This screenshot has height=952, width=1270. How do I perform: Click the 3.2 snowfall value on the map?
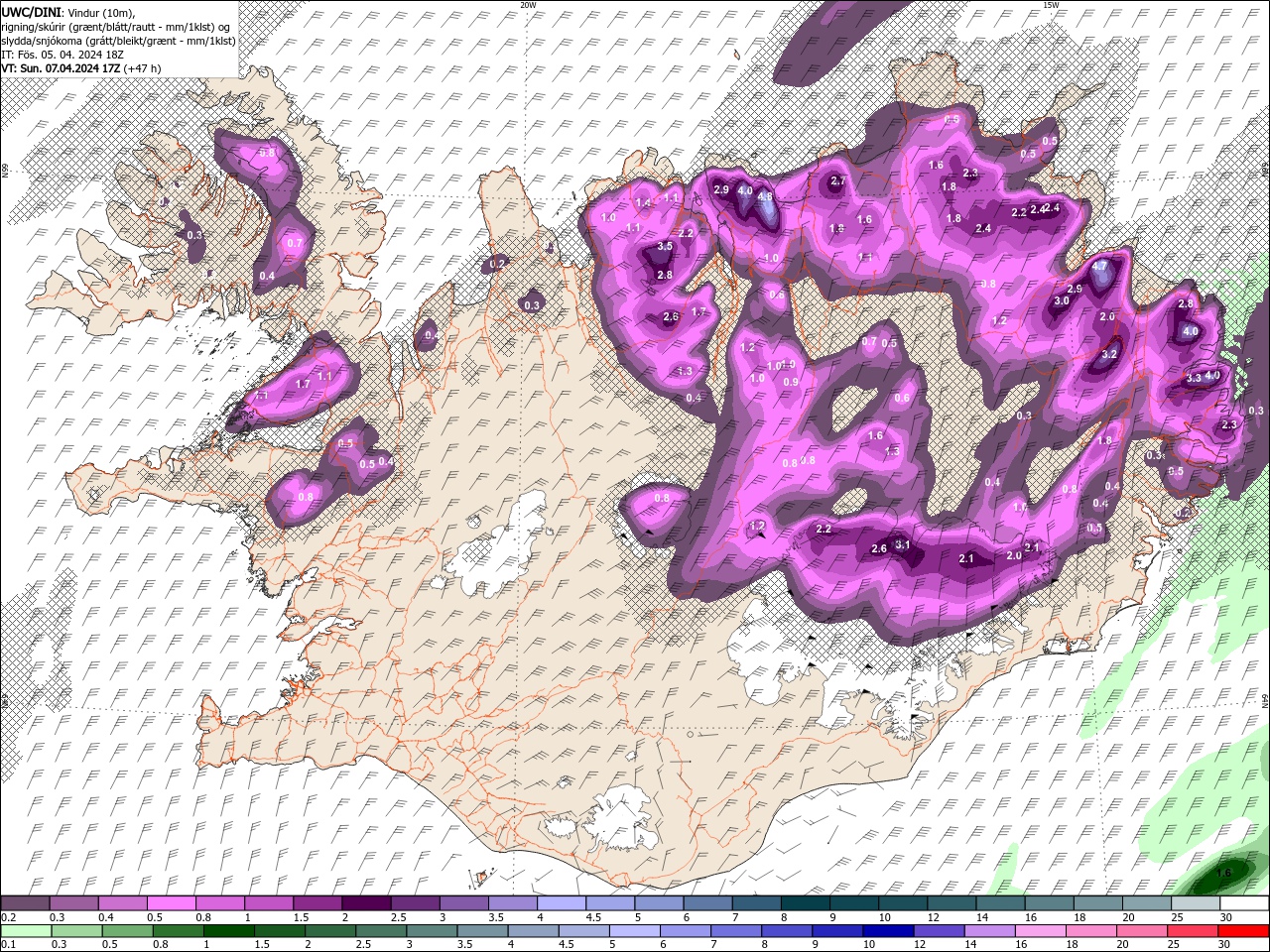(1110, 354)
